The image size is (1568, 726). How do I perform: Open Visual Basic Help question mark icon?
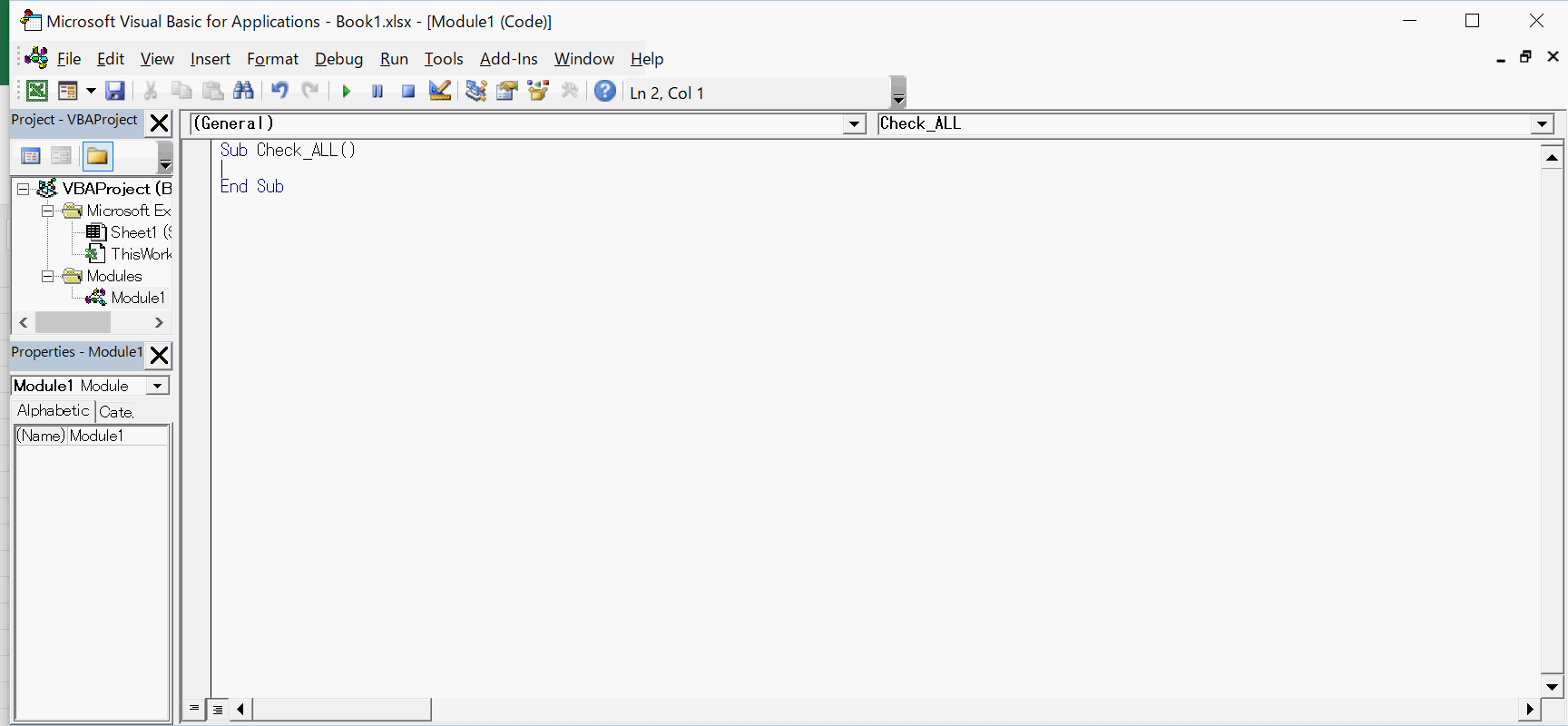[x=605, y=91]
